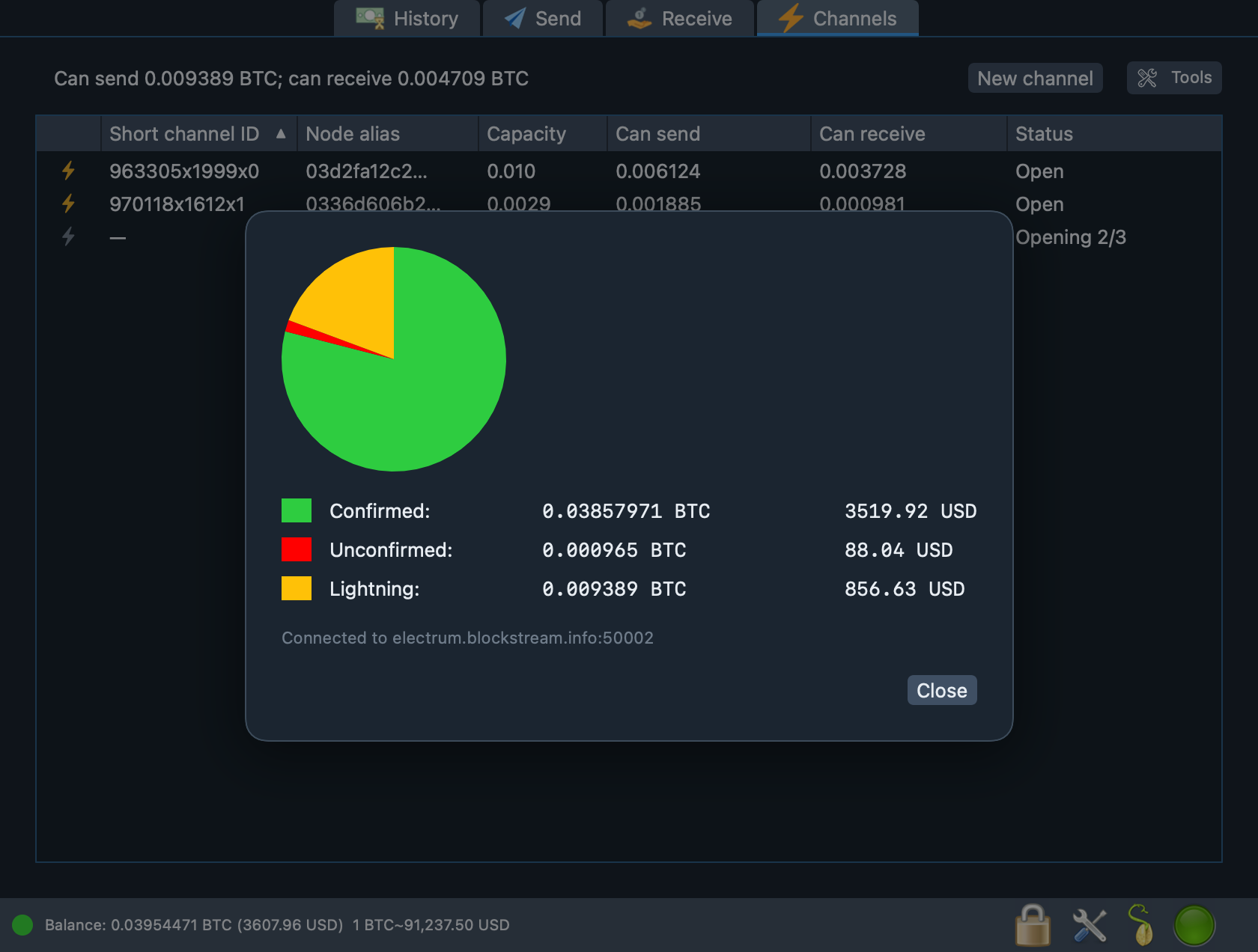Click the capacity value 0.010

pyautogui.click(x=511, y=171)
